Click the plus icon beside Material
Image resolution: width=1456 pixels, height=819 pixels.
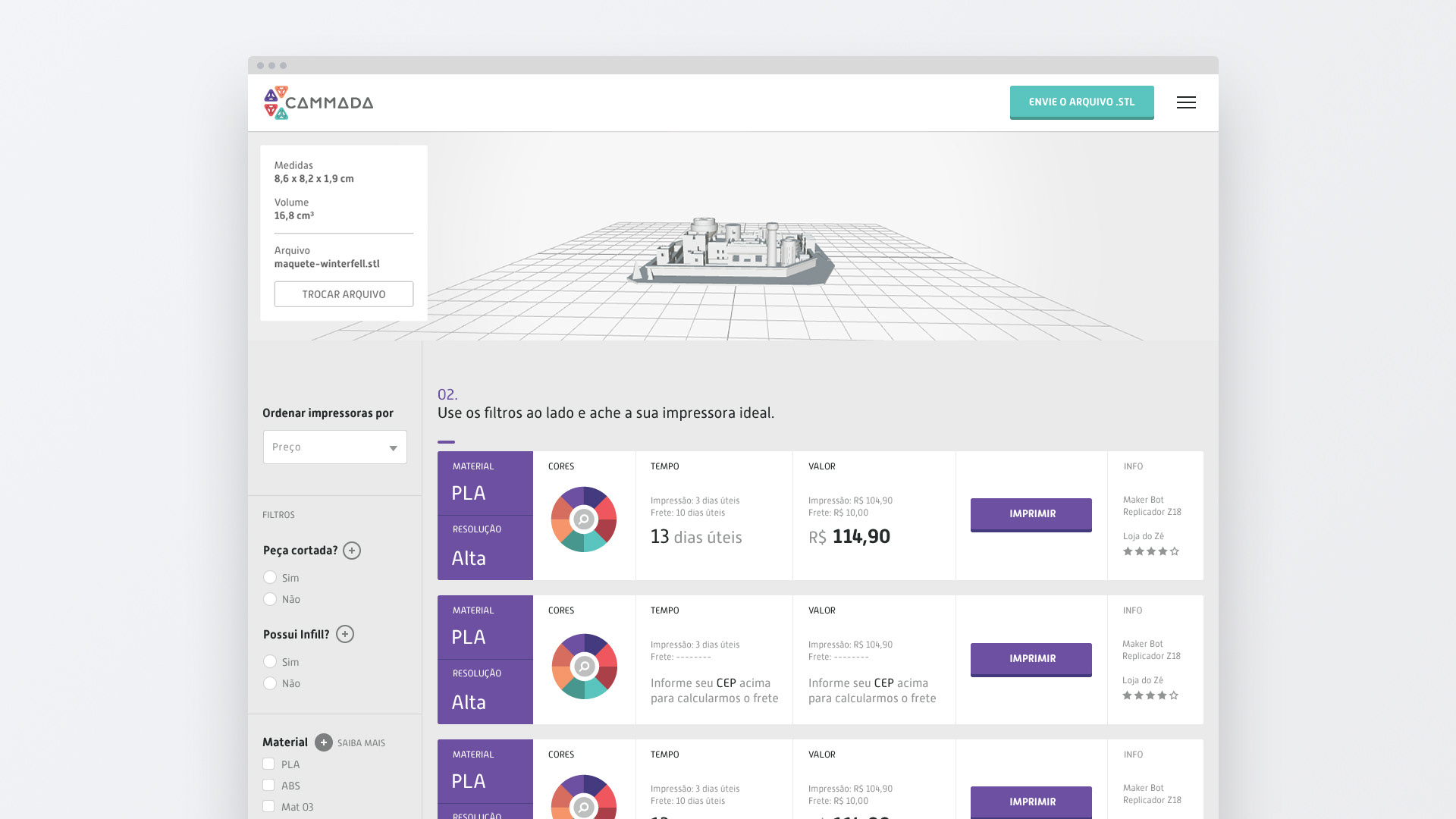(x=324, y=742)
